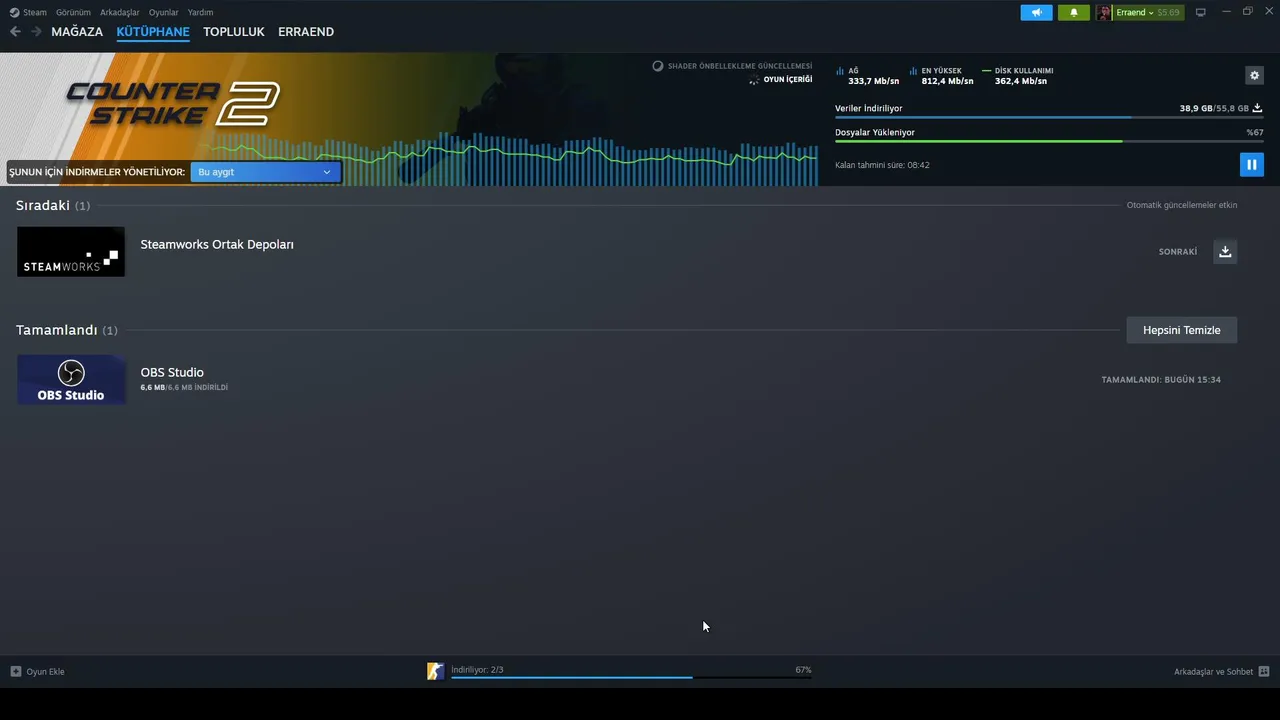Start Steamworks download with arrow button
1280x720 pixels.
tap(1225, 252)
